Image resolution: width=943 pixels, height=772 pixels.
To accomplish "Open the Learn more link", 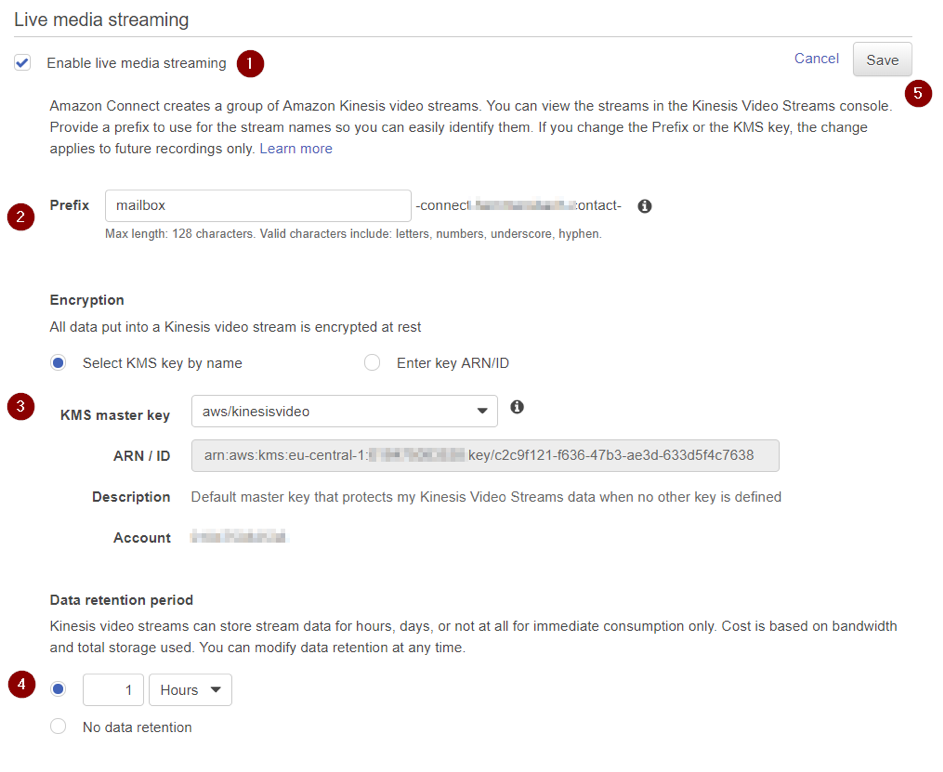I will click(296, 149).
